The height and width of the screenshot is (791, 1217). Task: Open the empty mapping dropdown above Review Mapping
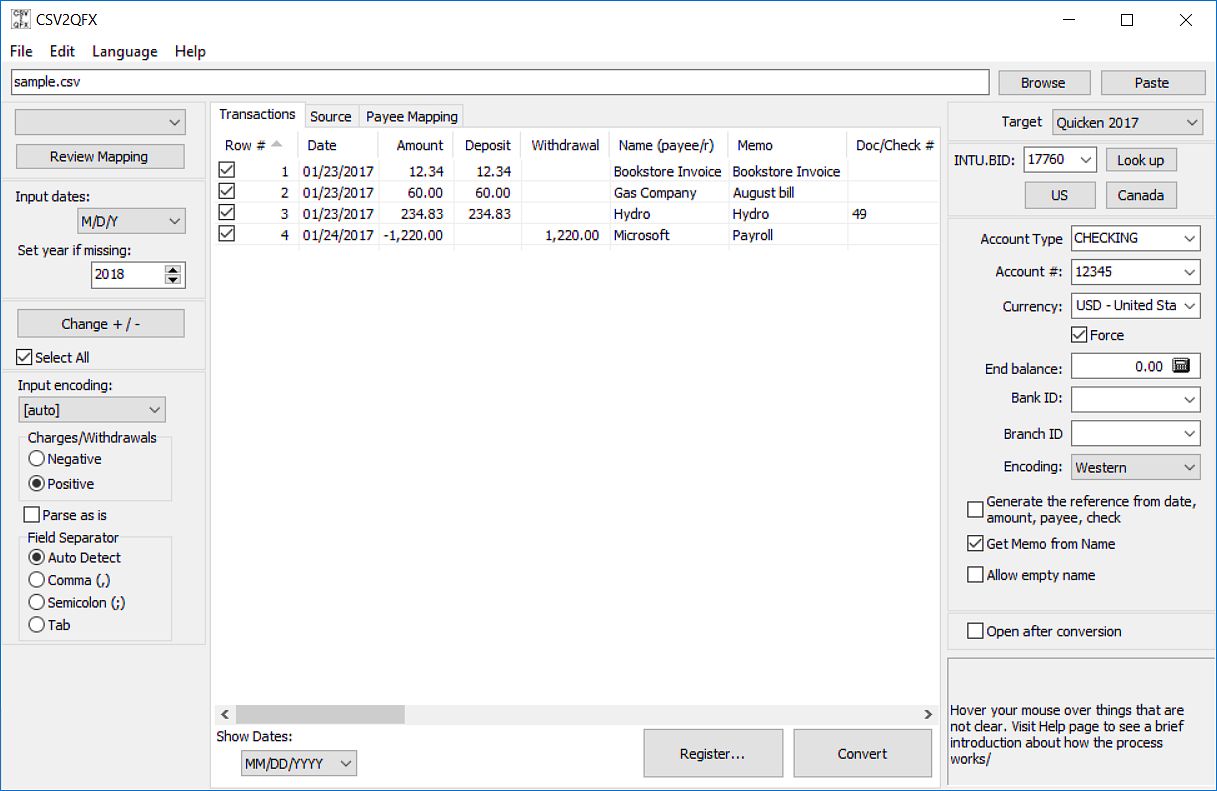pyautogui.click(x=101, y=122)
